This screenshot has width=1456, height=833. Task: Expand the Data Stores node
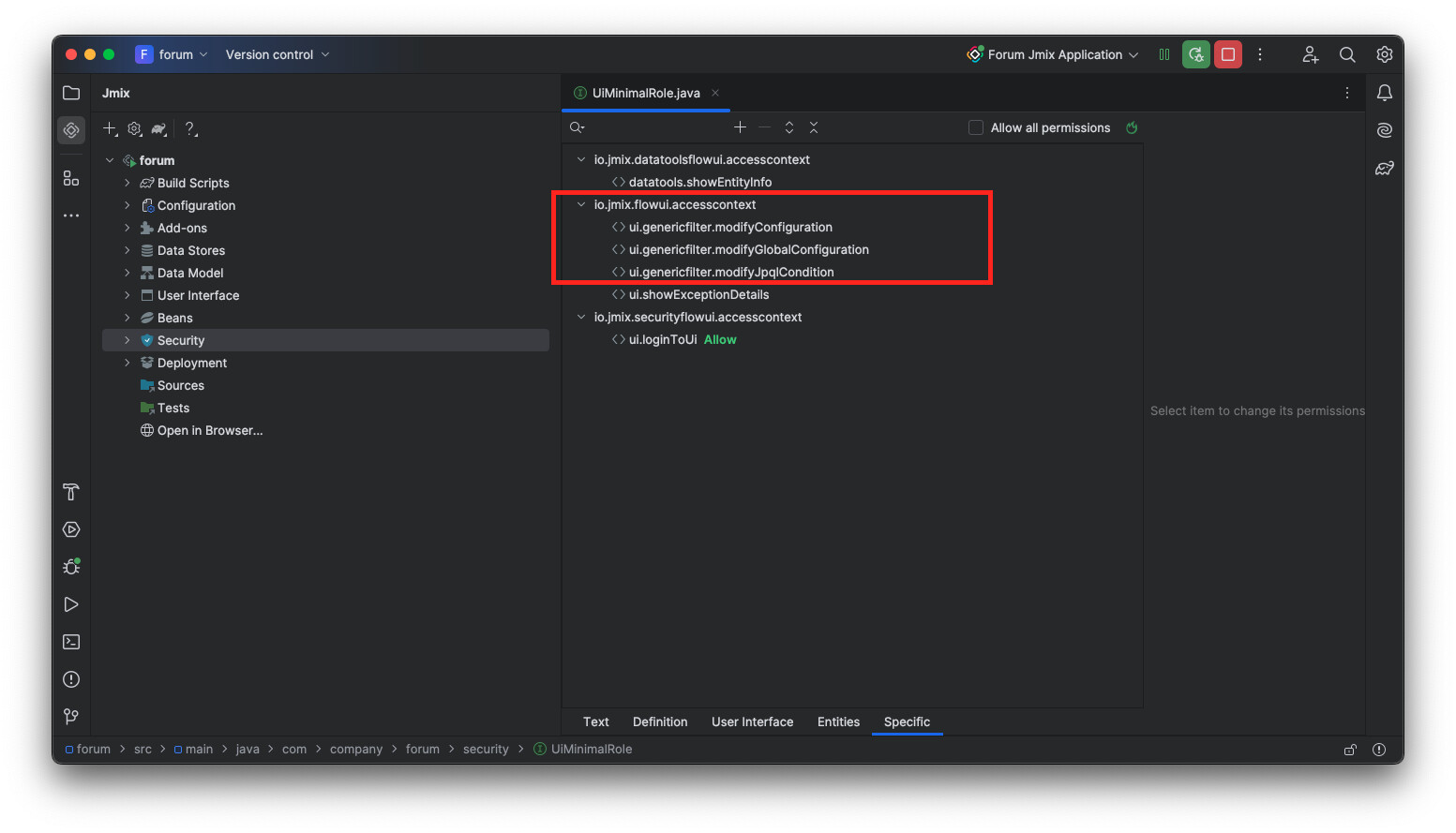coord(128,250)
